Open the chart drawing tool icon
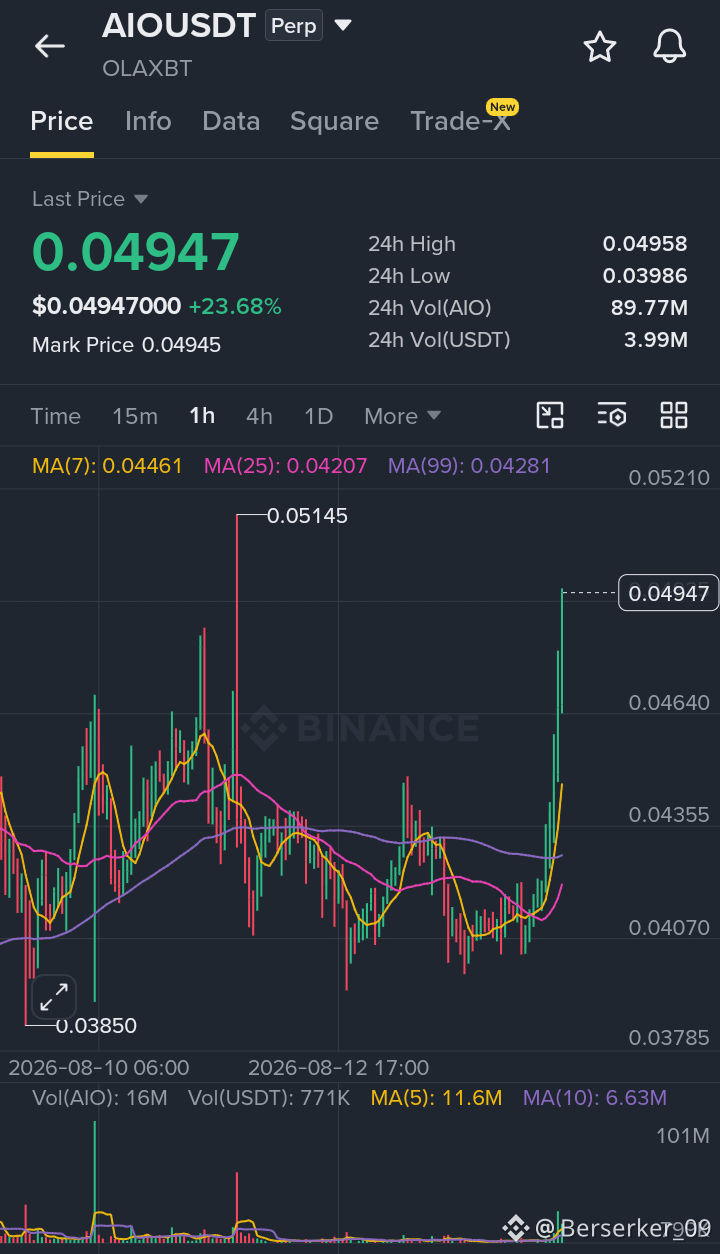Viewport: 720px width, 1254px height. [550, 415]
